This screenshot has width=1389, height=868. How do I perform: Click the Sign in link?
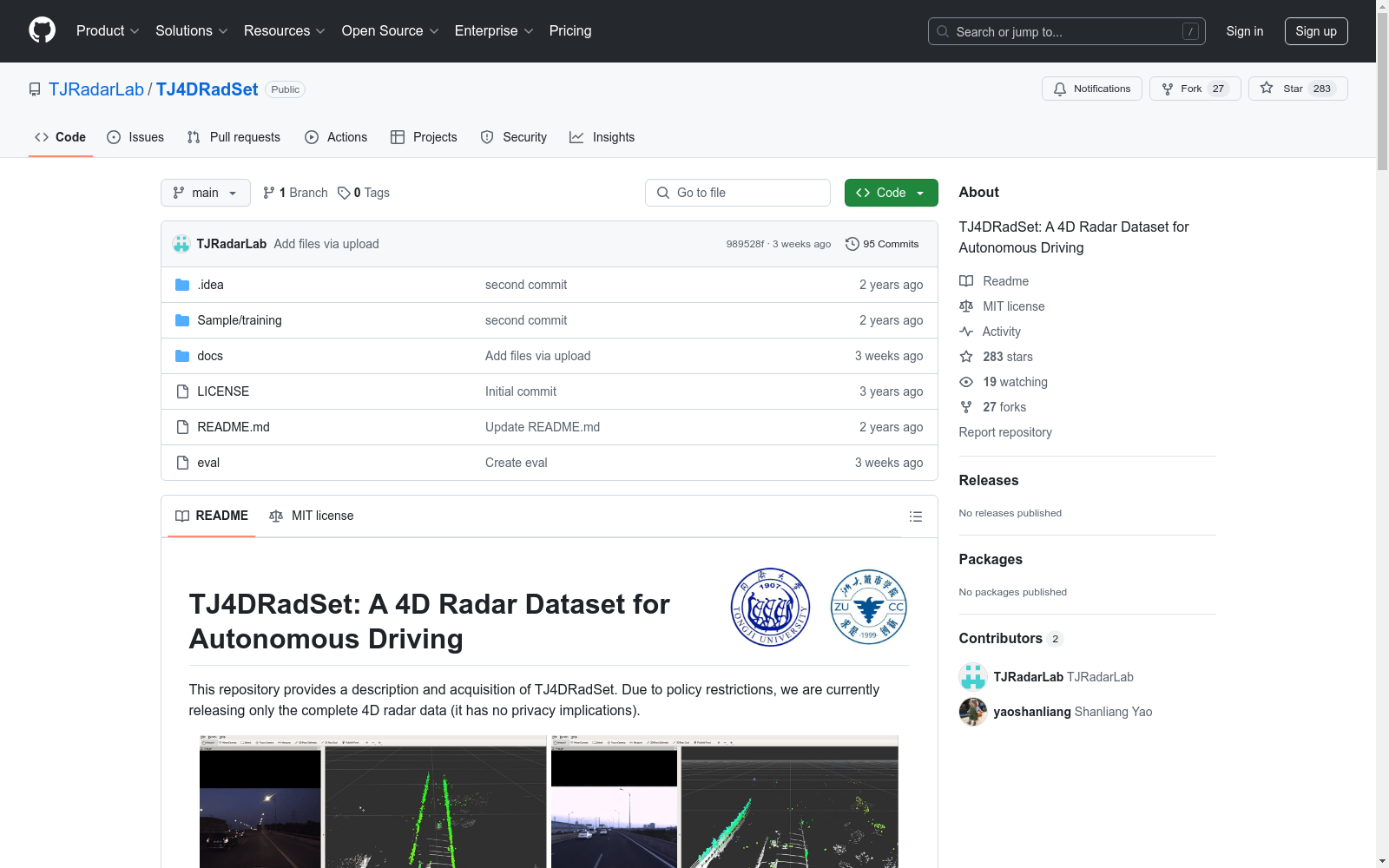point(1244,31)
